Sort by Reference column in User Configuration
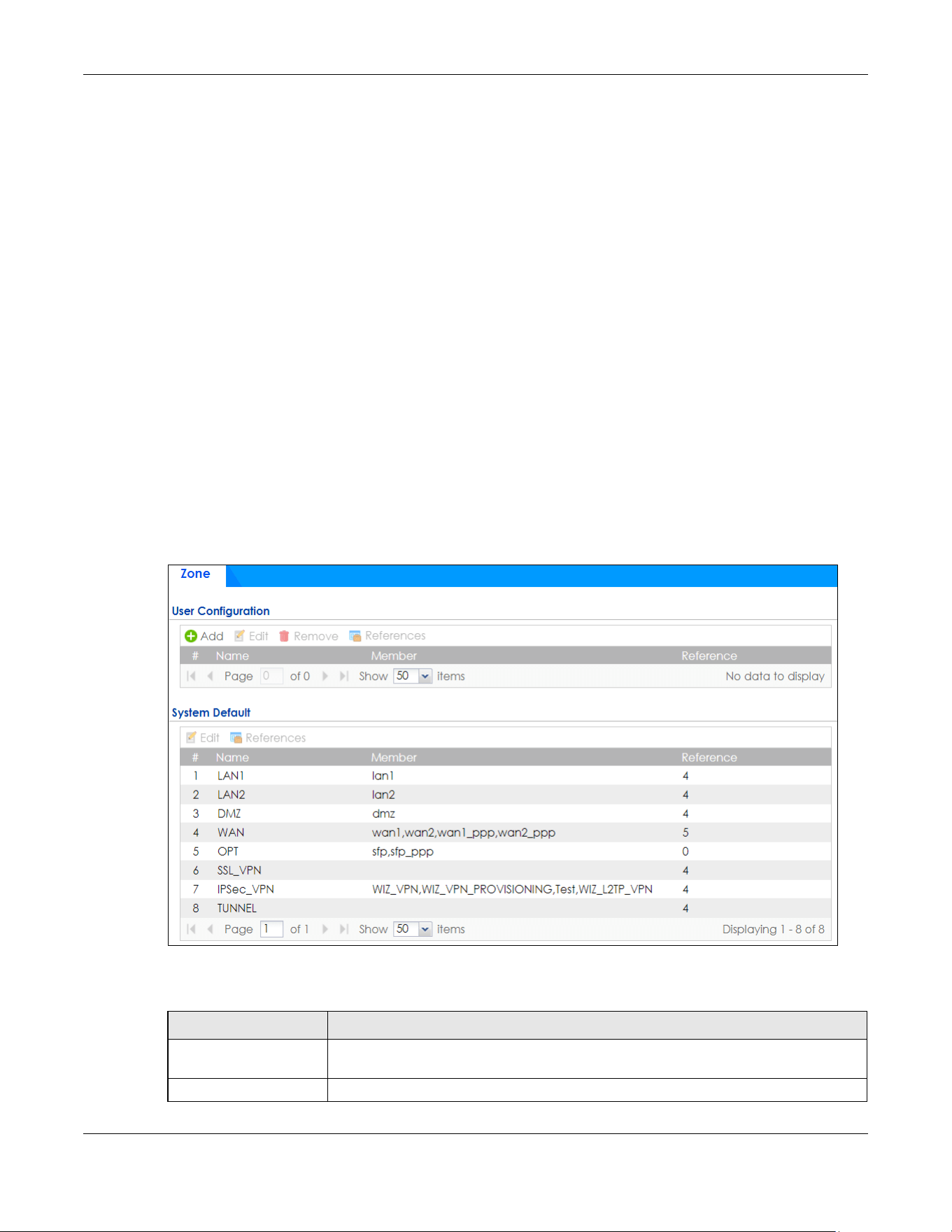Viewport: 952px width, 1232px height. pos(709,656)
